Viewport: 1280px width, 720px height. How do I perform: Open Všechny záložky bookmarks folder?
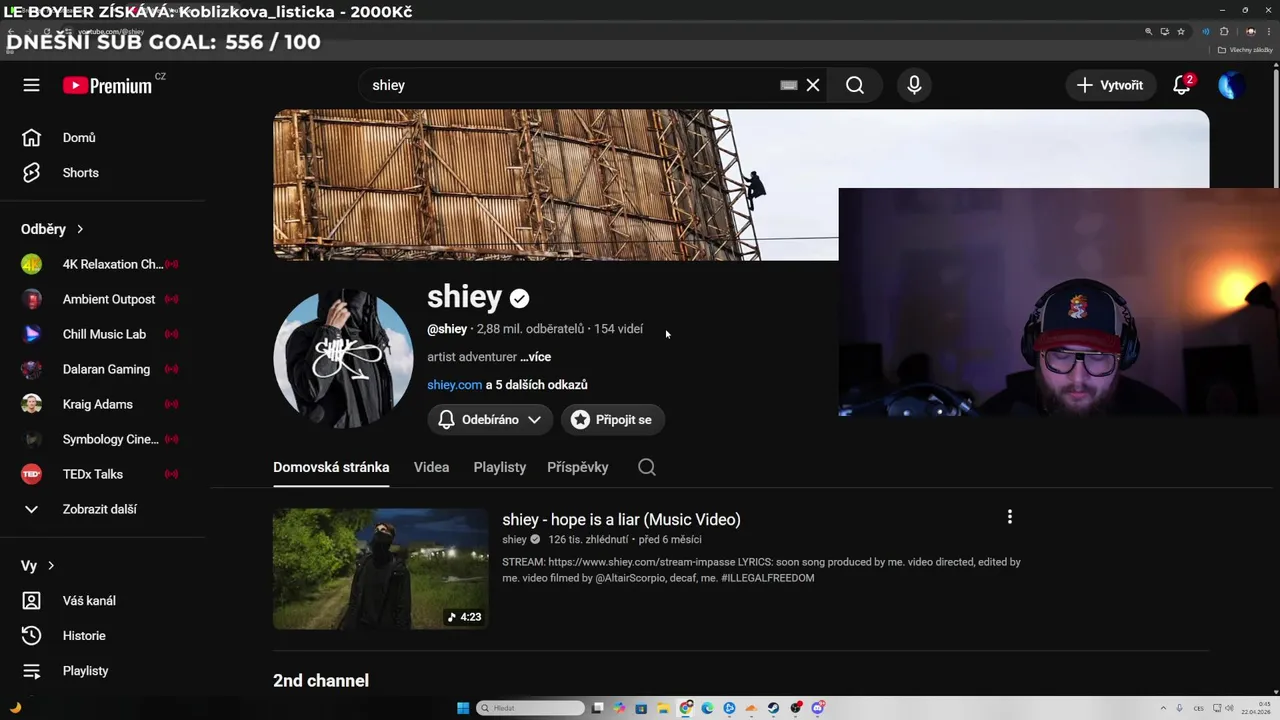tap(1245, 50)
